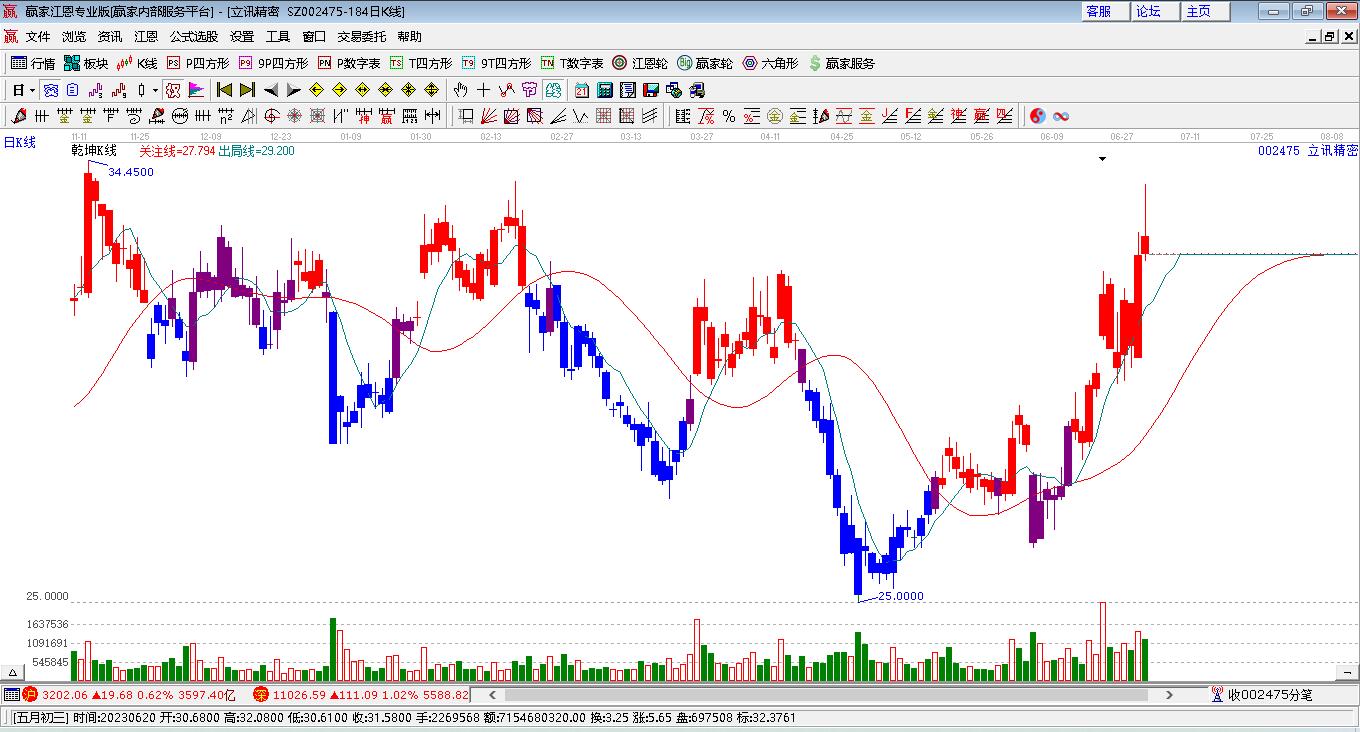
Task: Jump to last bar with skip-to-end icon
Action: coord(247,90)
